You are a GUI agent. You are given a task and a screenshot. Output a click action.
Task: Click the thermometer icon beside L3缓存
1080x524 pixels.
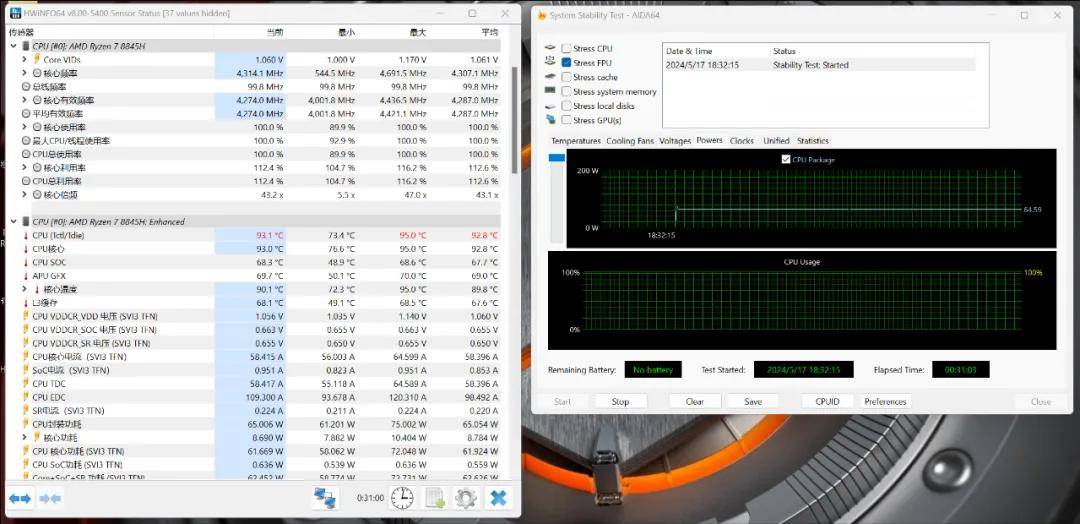pos(26,303)
